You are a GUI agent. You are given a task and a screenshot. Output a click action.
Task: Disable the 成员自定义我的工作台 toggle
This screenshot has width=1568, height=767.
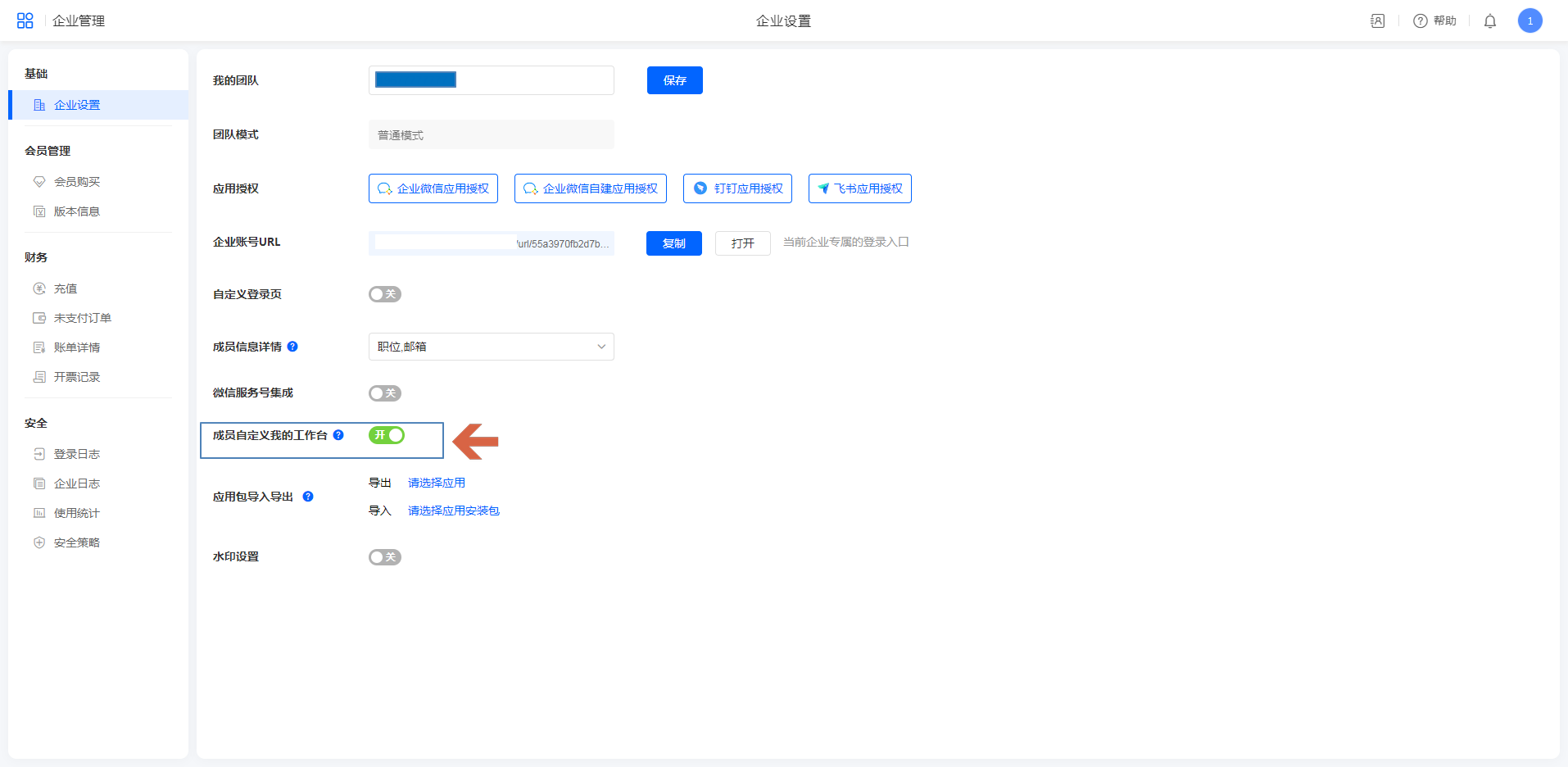point(386,435)
